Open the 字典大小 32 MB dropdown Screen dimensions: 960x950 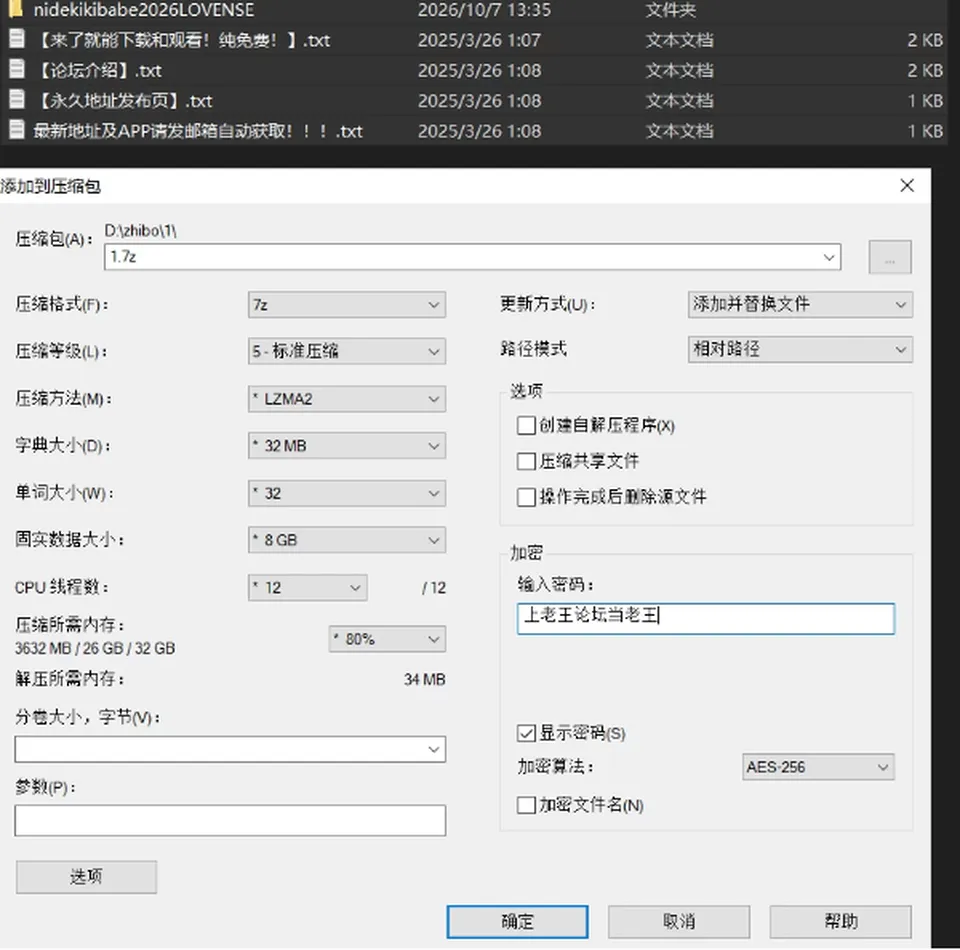347,446
